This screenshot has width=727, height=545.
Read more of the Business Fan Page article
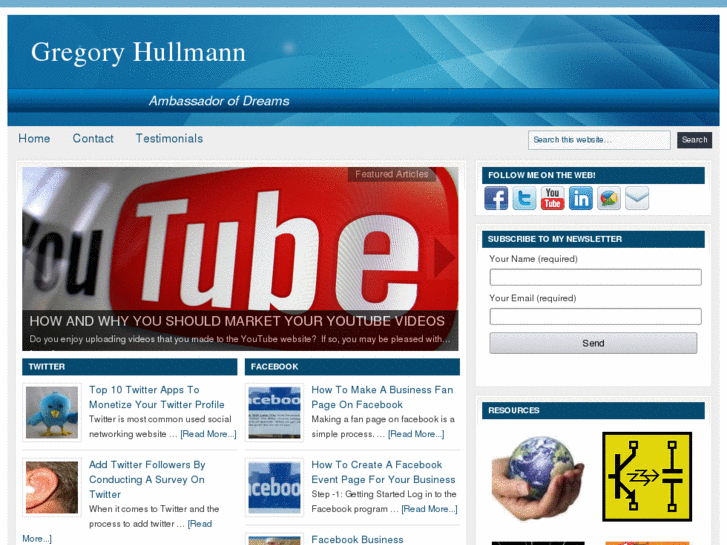pyautogui.click(x=416, y=434)
